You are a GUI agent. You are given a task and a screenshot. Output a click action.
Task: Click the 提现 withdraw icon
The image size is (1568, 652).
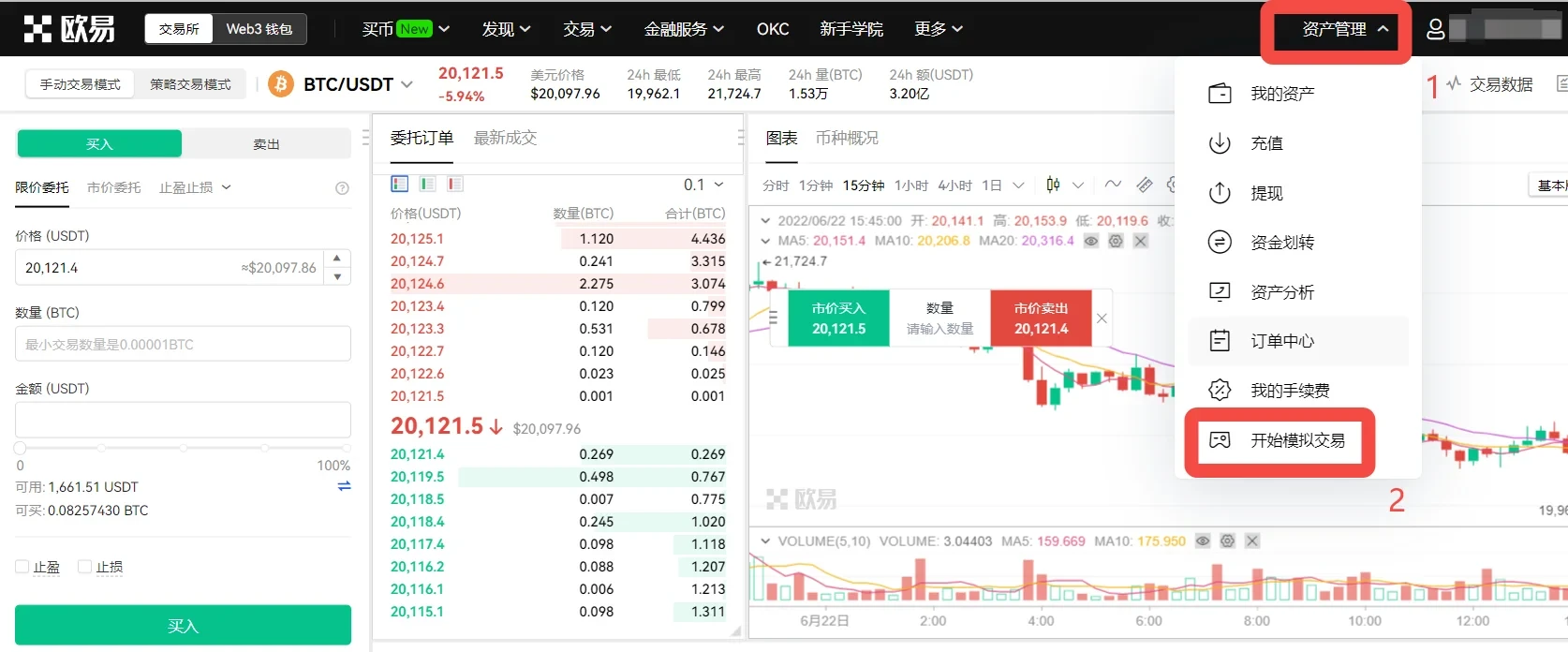(x=1220, y=193)
